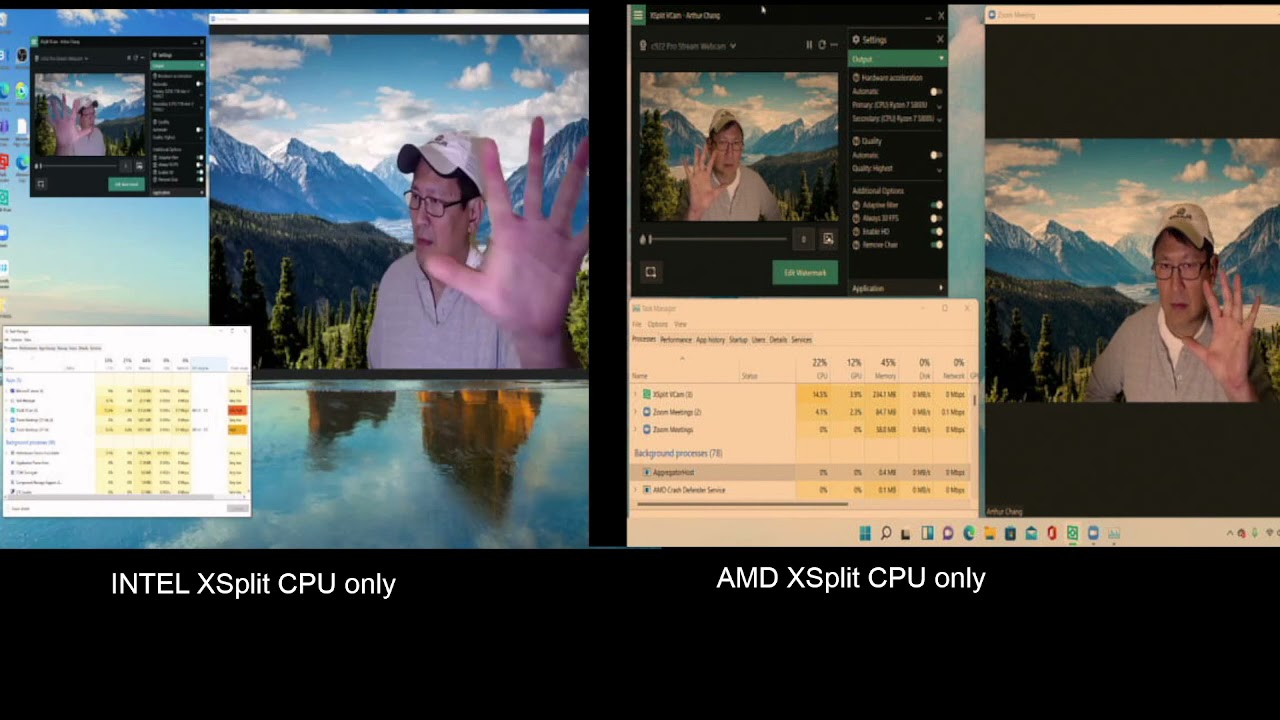Click the info icon next to Always 30 FPS
This screenshot has height=720, width=1280.
coord(856,218)
